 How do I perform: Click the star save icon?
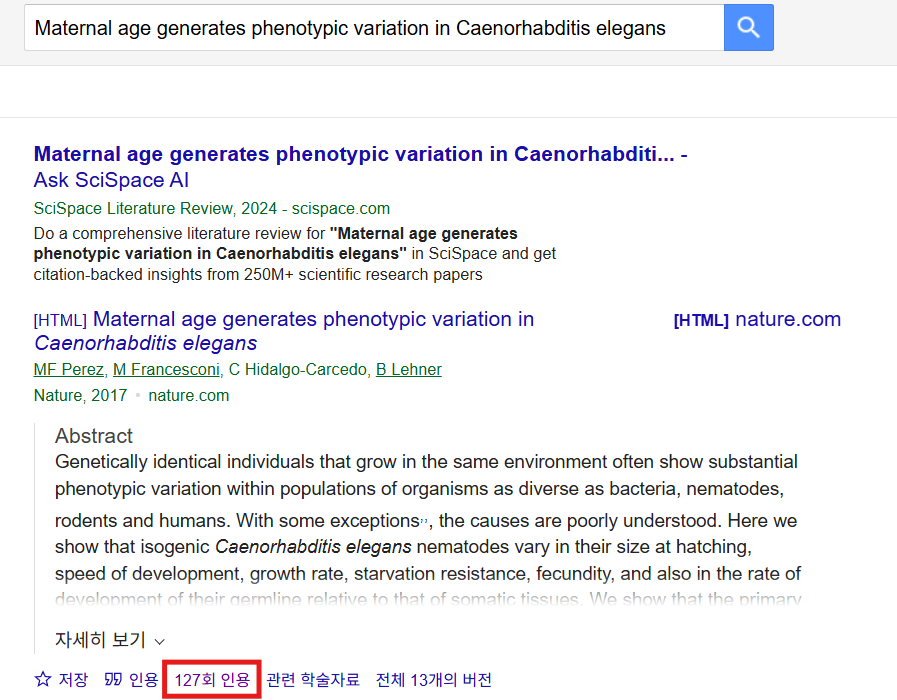coord(43,679)
